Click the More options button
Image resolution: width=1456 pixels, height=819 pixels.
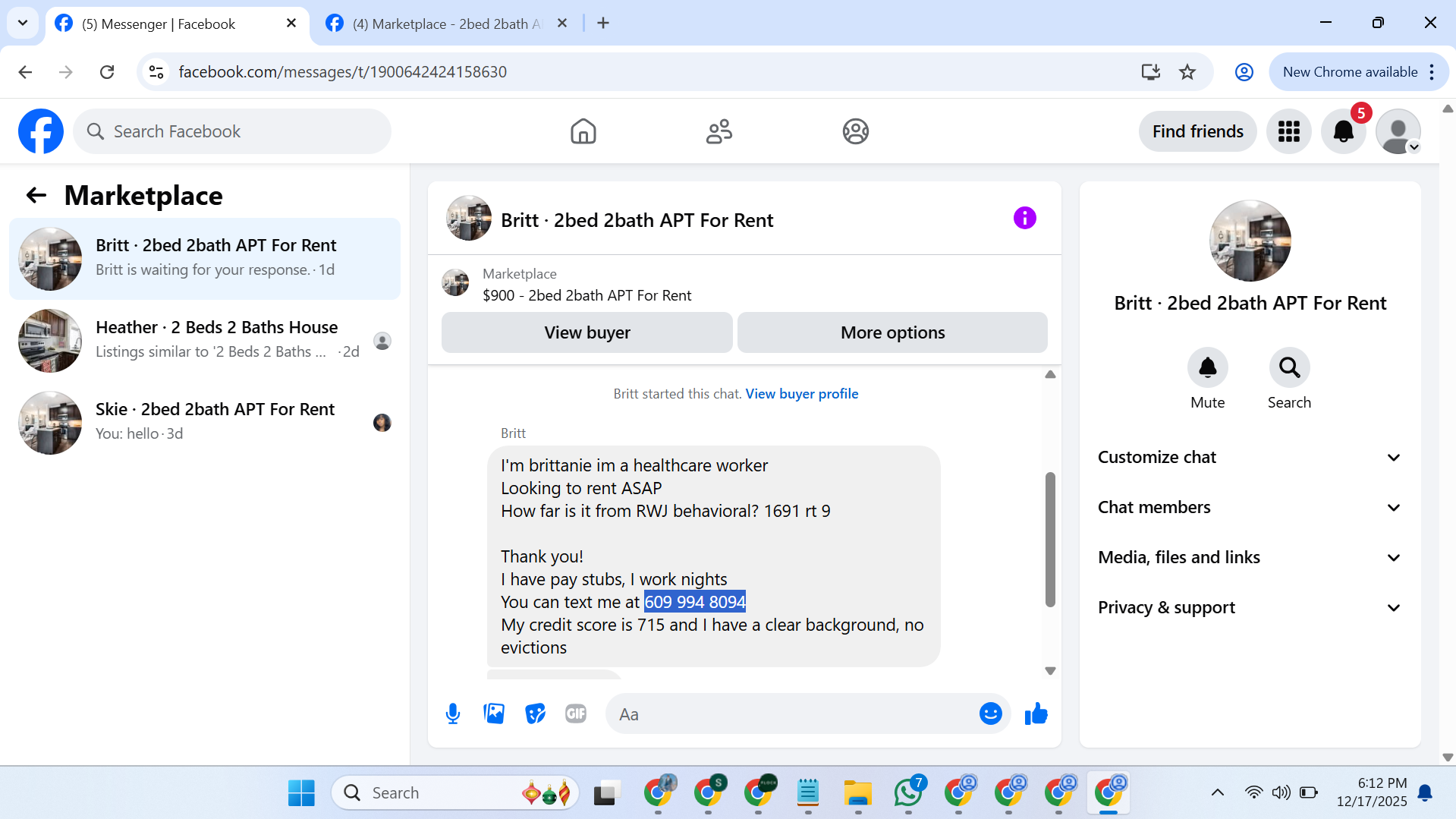[x=892, y=332]
